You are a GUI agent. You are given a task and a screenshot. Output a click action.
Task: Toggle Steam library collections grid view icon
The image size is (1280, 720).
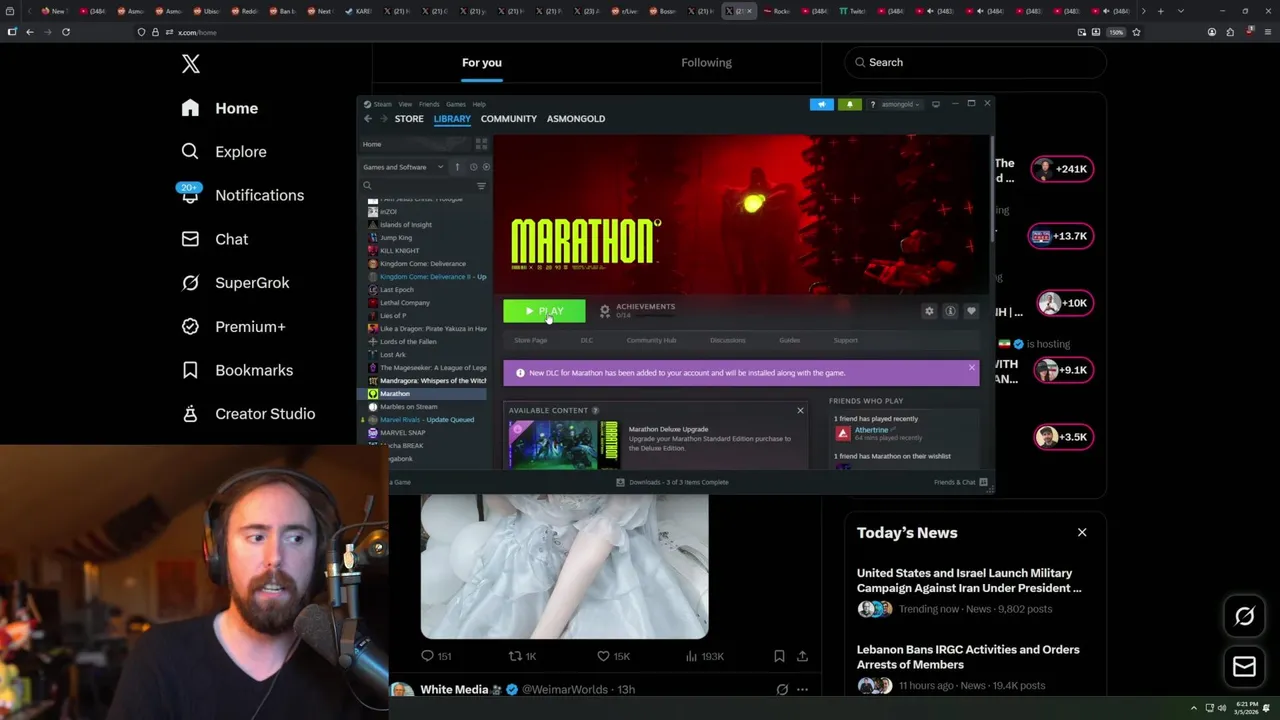pyautogui.click(x=481, y=144)
